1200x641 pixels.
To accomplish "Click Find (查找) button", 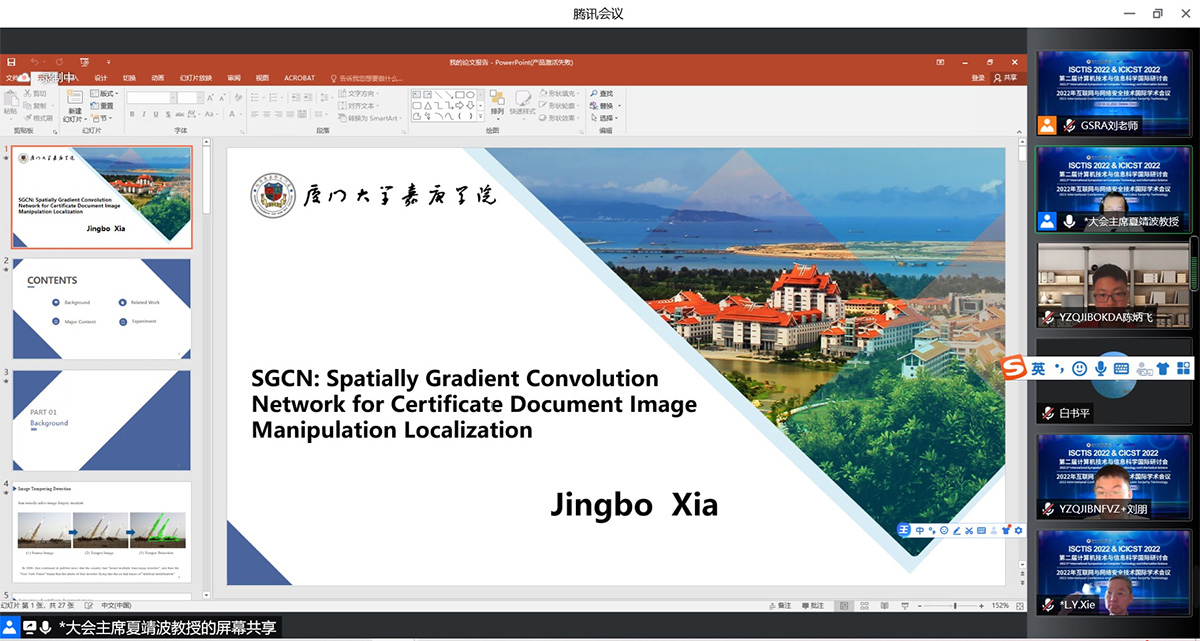I will (x=602, y=93).
